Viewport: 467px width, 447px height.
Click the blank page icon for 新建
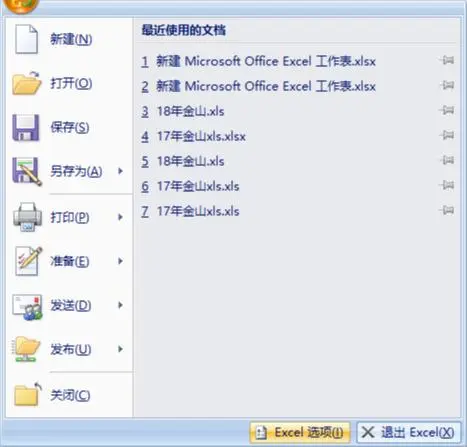click(26, 39)
